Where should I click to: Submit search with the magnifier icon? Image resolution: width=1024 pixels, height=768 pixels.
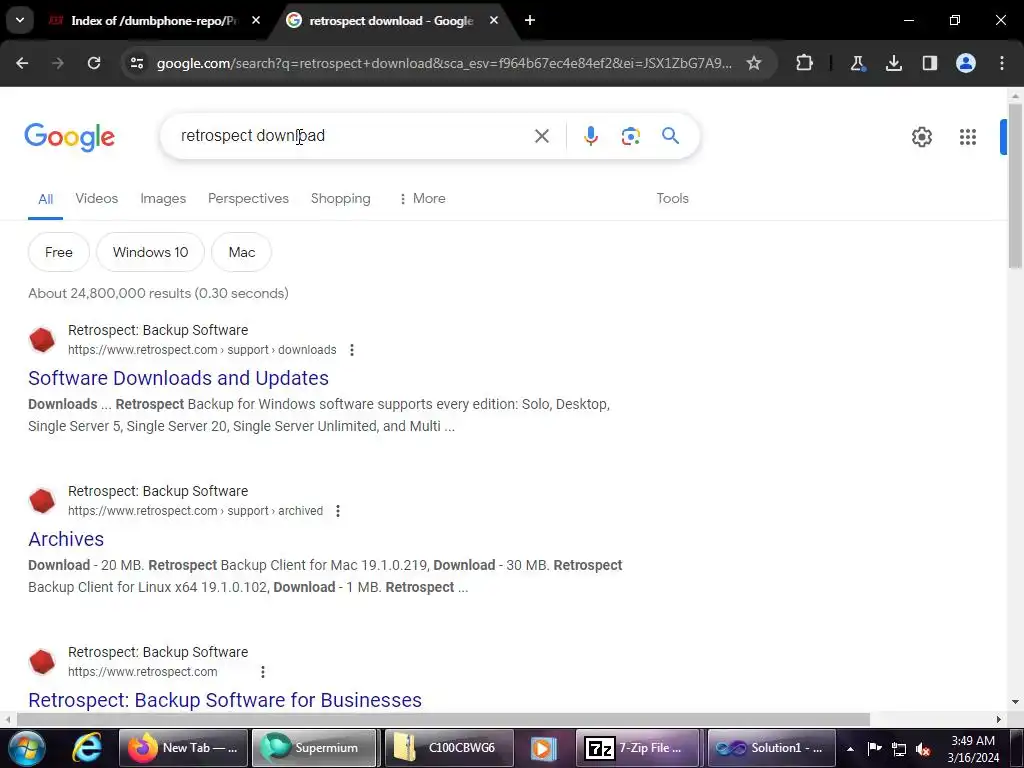click(670, 136)
